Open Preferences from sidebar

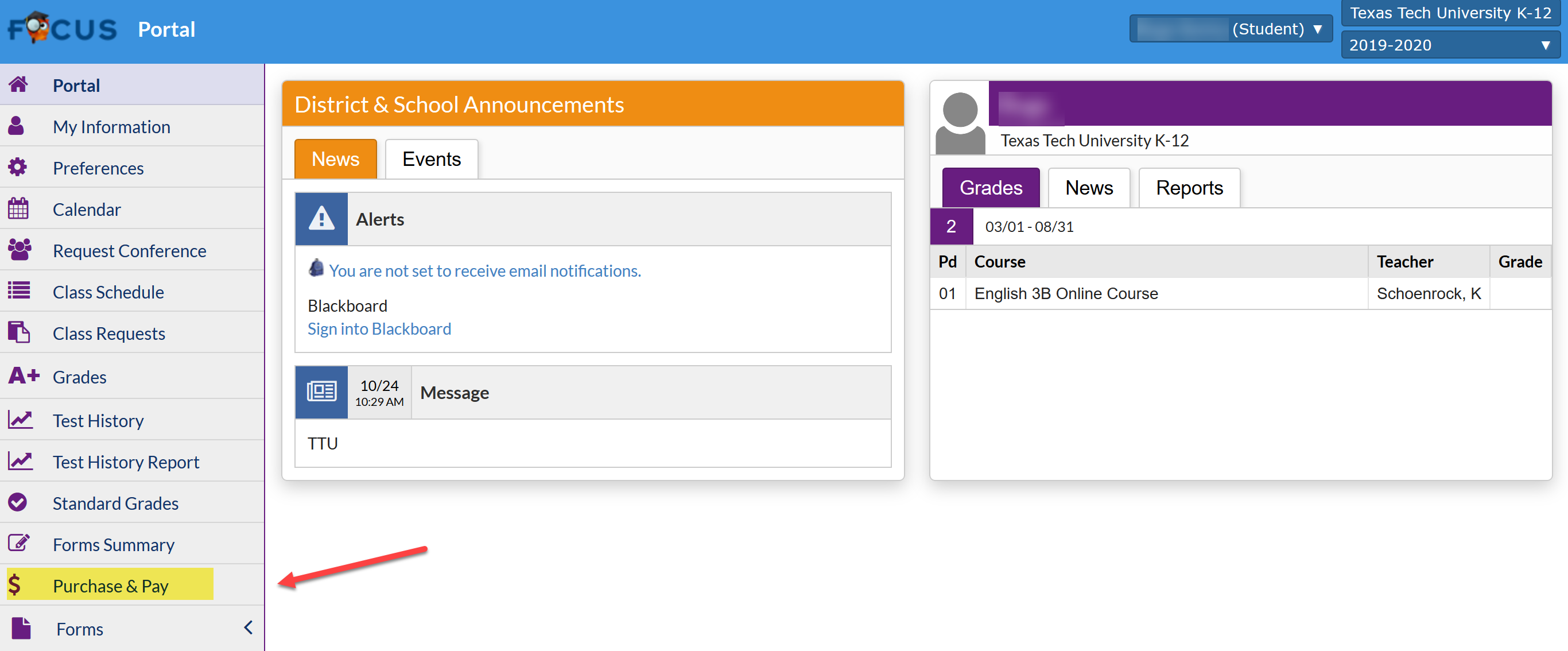pyautogui.click(x=132, y=168)
